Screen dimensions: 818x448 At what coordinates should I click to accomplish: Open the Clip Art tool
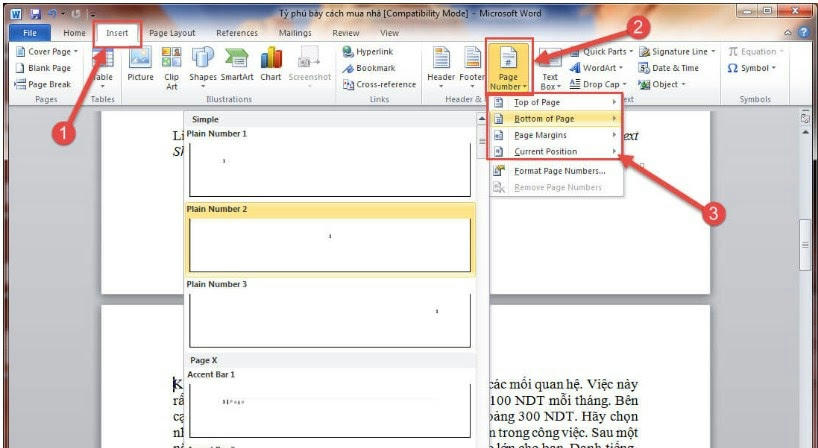(171, 64)
